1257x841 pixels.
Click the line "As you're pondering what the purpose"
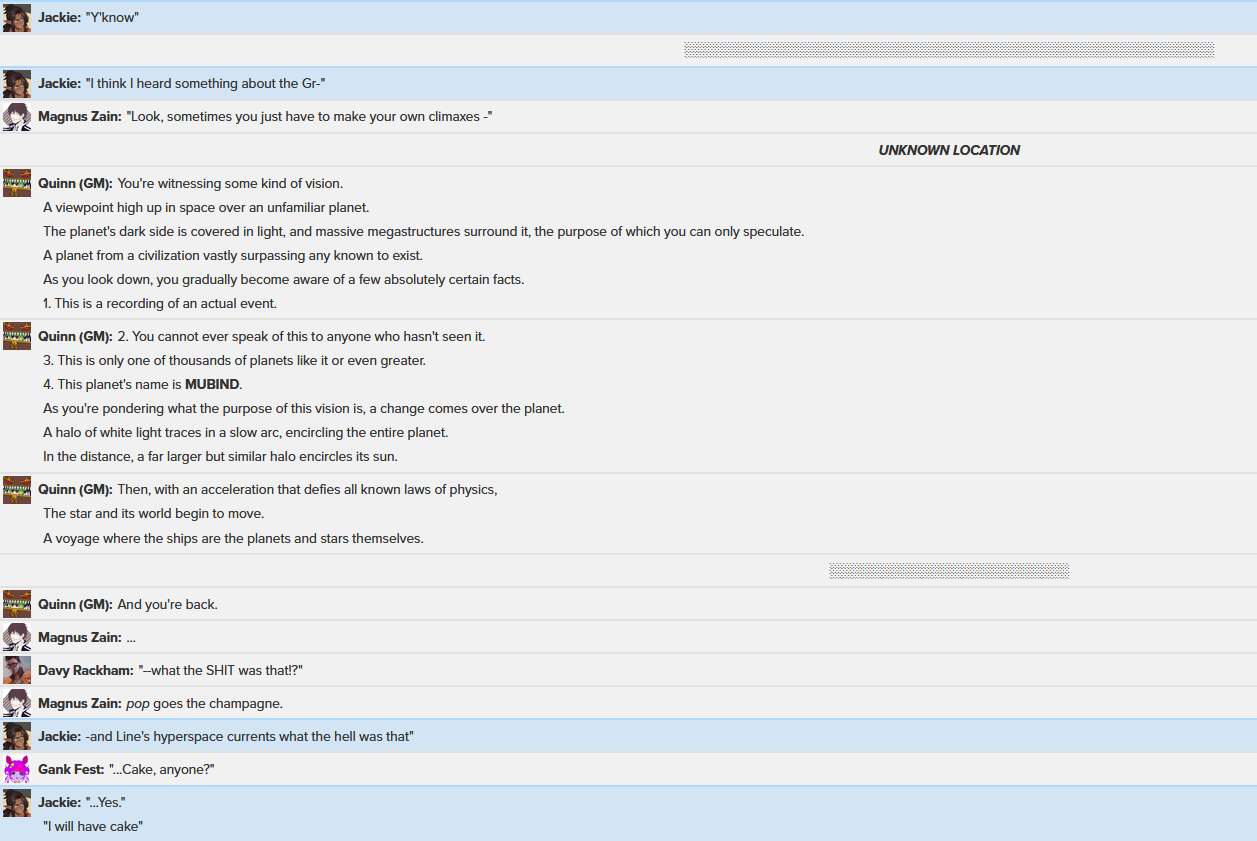(304, 408)
